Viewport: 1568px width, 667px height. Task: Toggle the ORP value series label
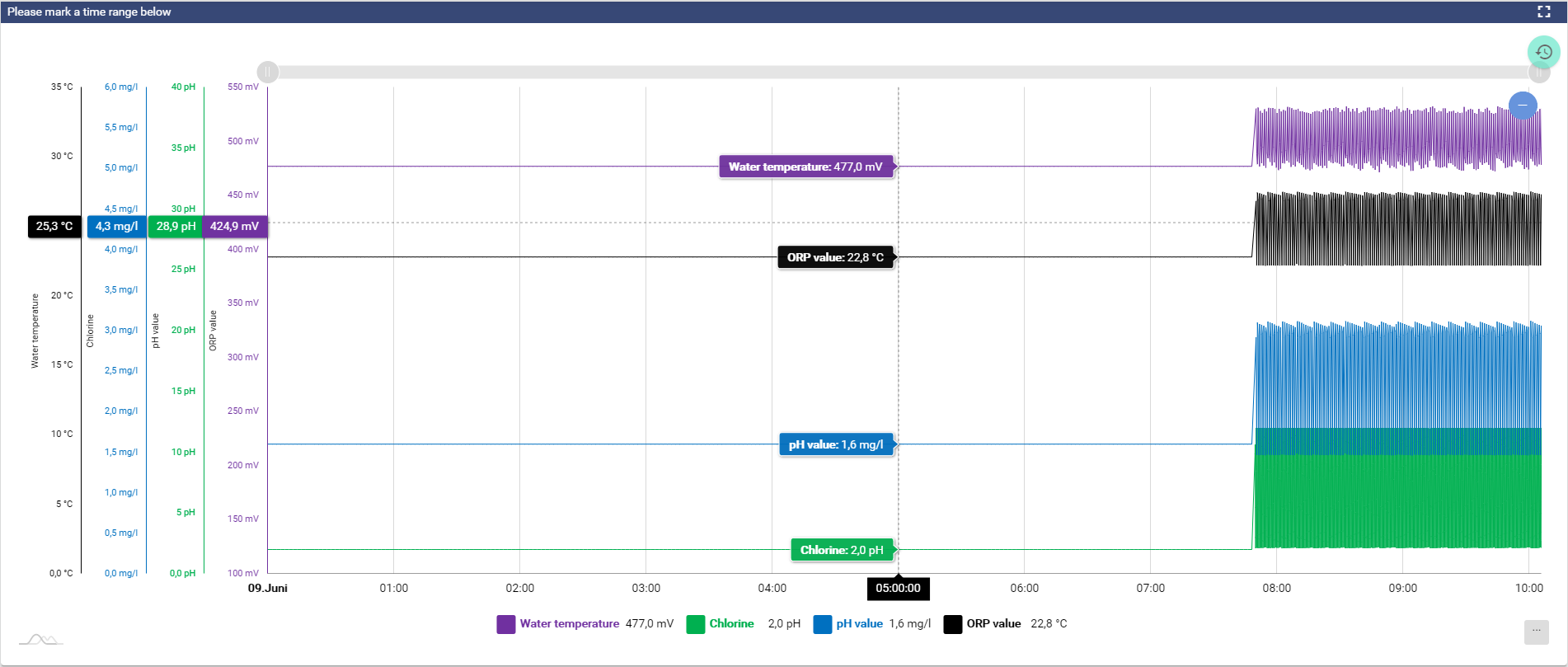tap(993, 624)
